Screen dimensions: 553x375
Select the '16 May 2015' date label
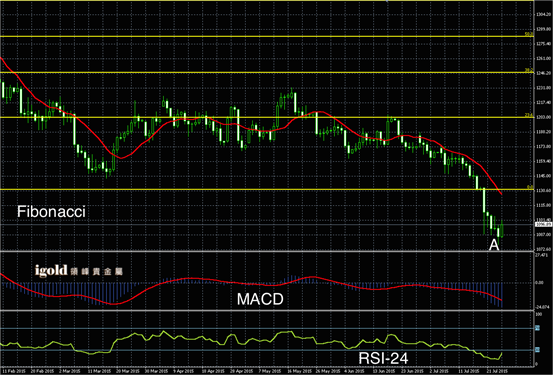coord(300,371)
